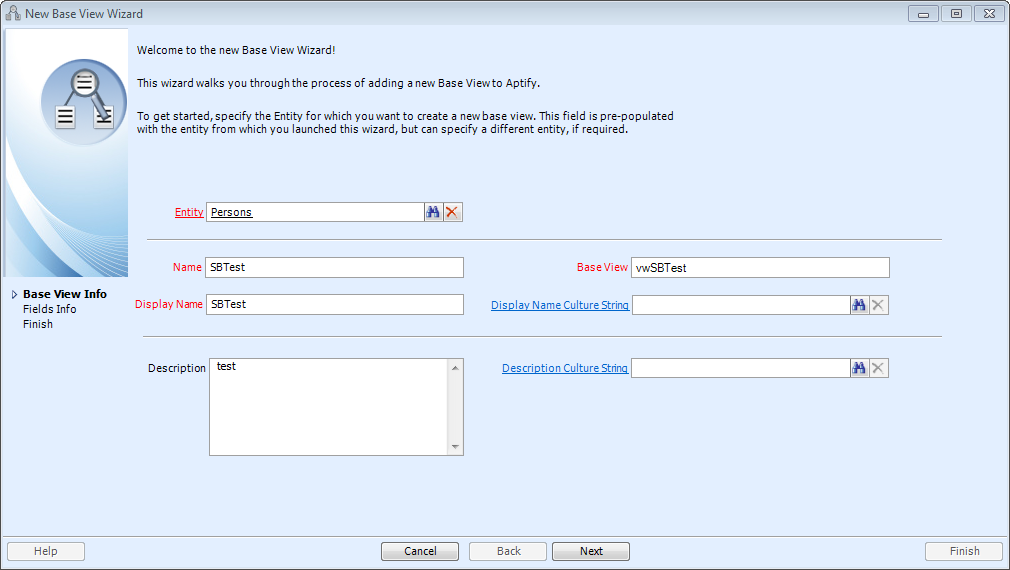
Task: Click clear icon for Display Name Culture String
Action: click(879, 305)
